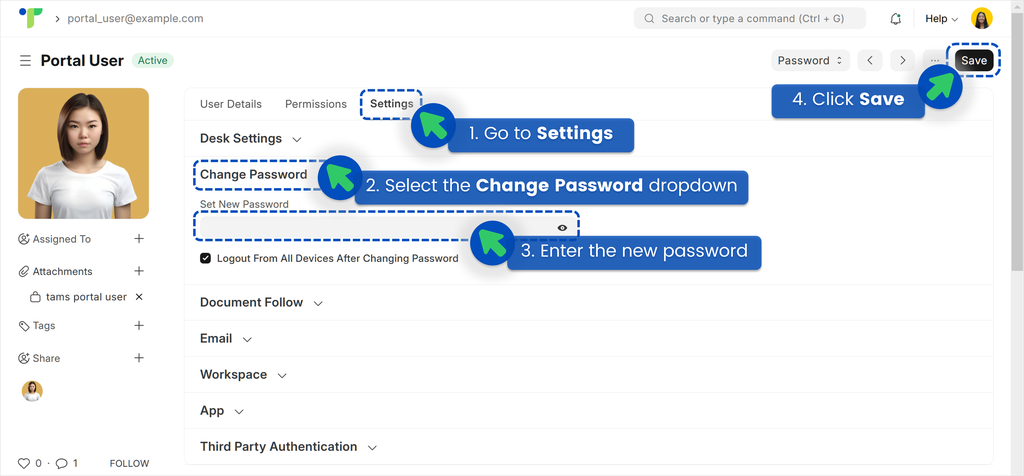The image size is (1024, 476).
Task: Open the notifications bell
Action: 895,19
